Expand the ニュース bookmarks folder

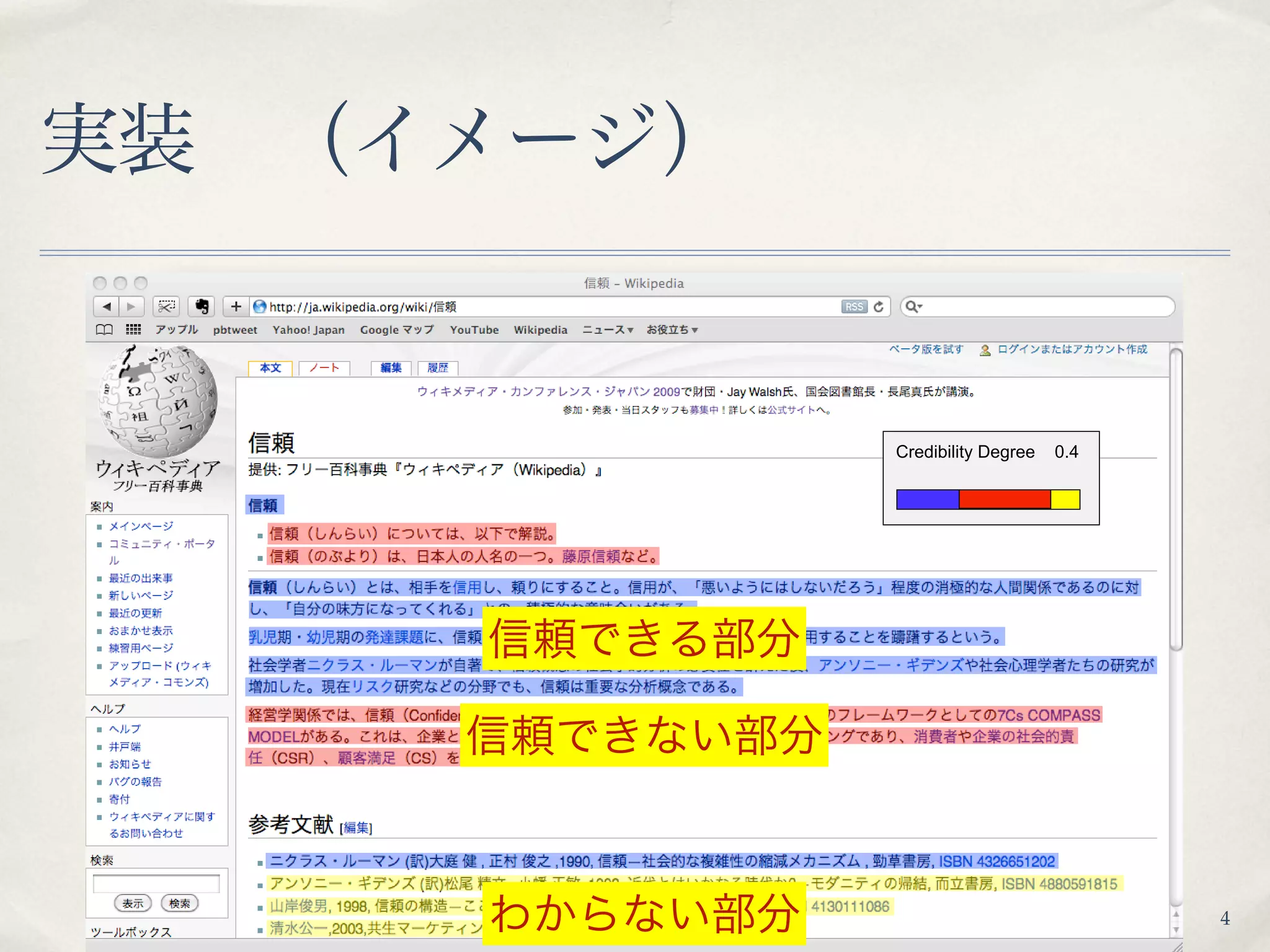click(607, 330)
